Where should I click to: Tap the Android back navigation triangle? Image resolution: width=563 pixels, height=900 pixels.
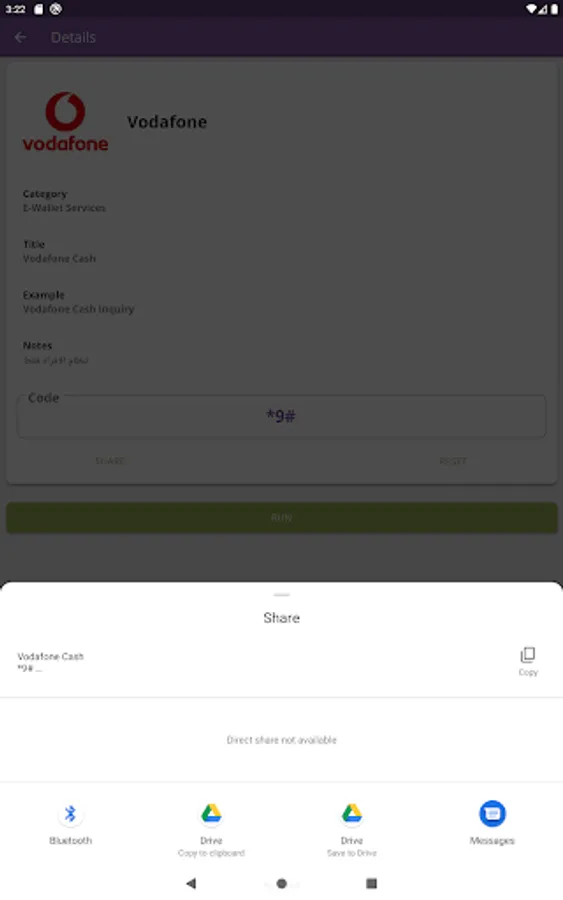[x=191, y=883]
